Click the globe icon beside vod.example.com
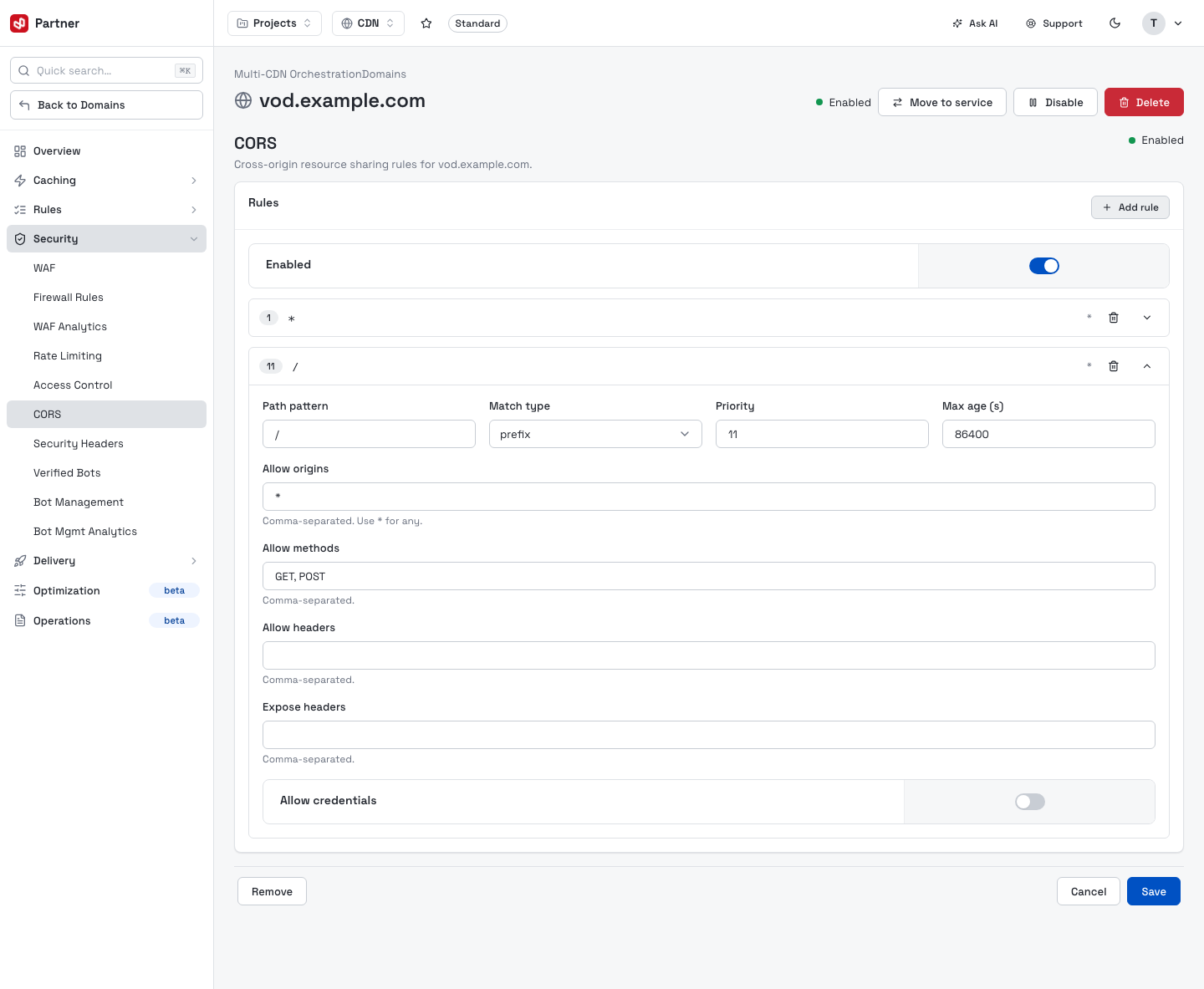 (x=243, y=100)
